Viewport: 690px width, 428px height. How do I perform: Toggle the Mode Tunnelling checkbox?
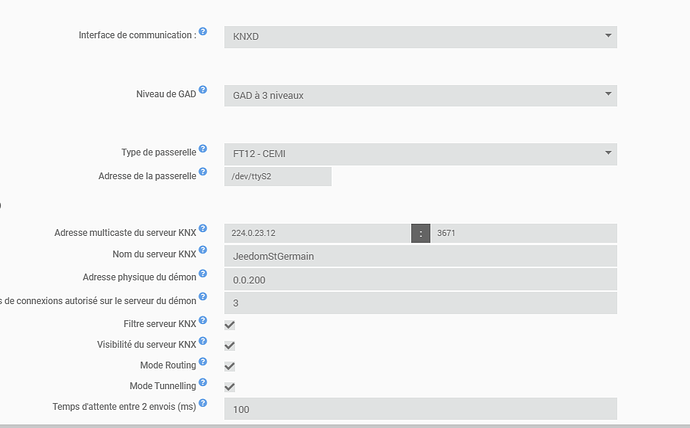pos(230,387)
